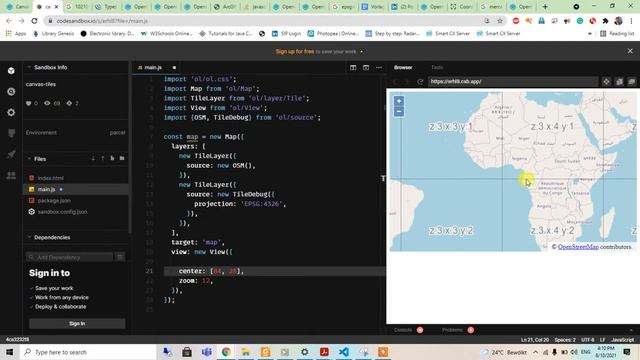Screen dimensions: 640x360
Task: Split editor with the left layout icon
Action: click(353, 67)
